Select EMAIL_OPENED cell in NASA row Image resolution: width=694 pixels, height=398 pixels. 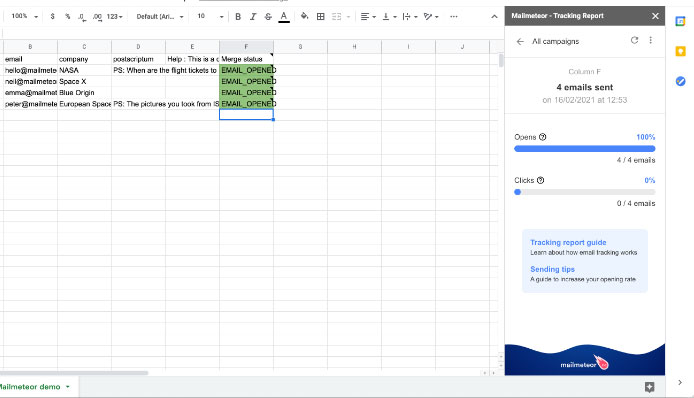246,70
